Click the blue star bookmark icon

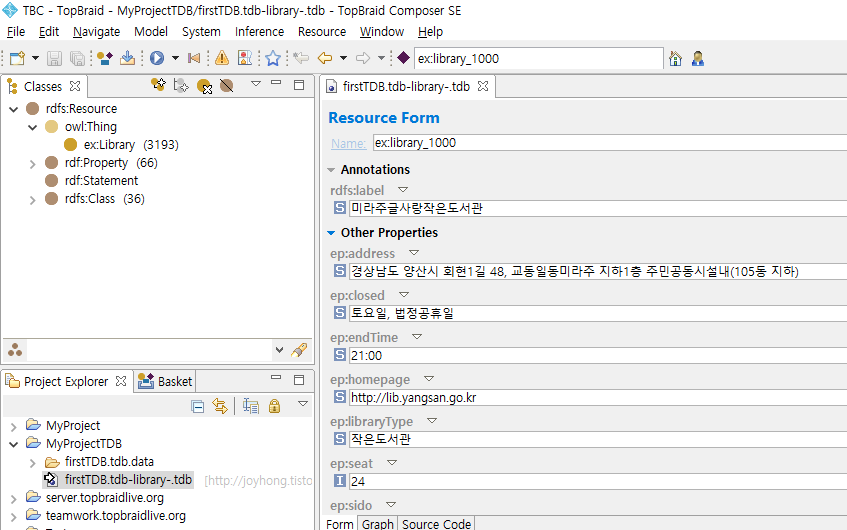[x=273, y=58]
